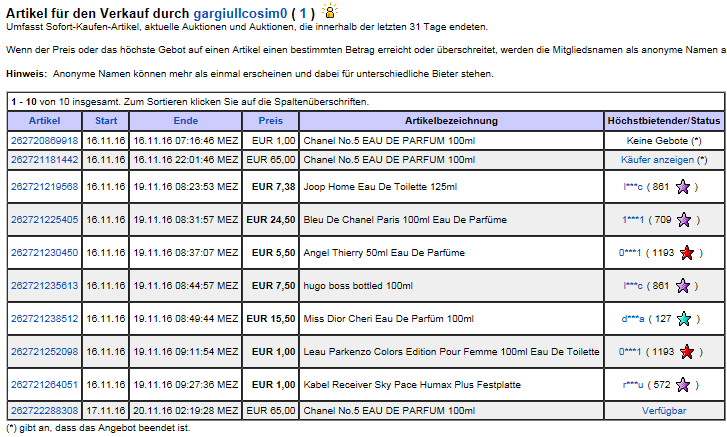The image size is (727, 437).
Task: Select end time 19.11.16 08:23:53 MEZ
Action: pyautogui.click(x=185, y=187)
